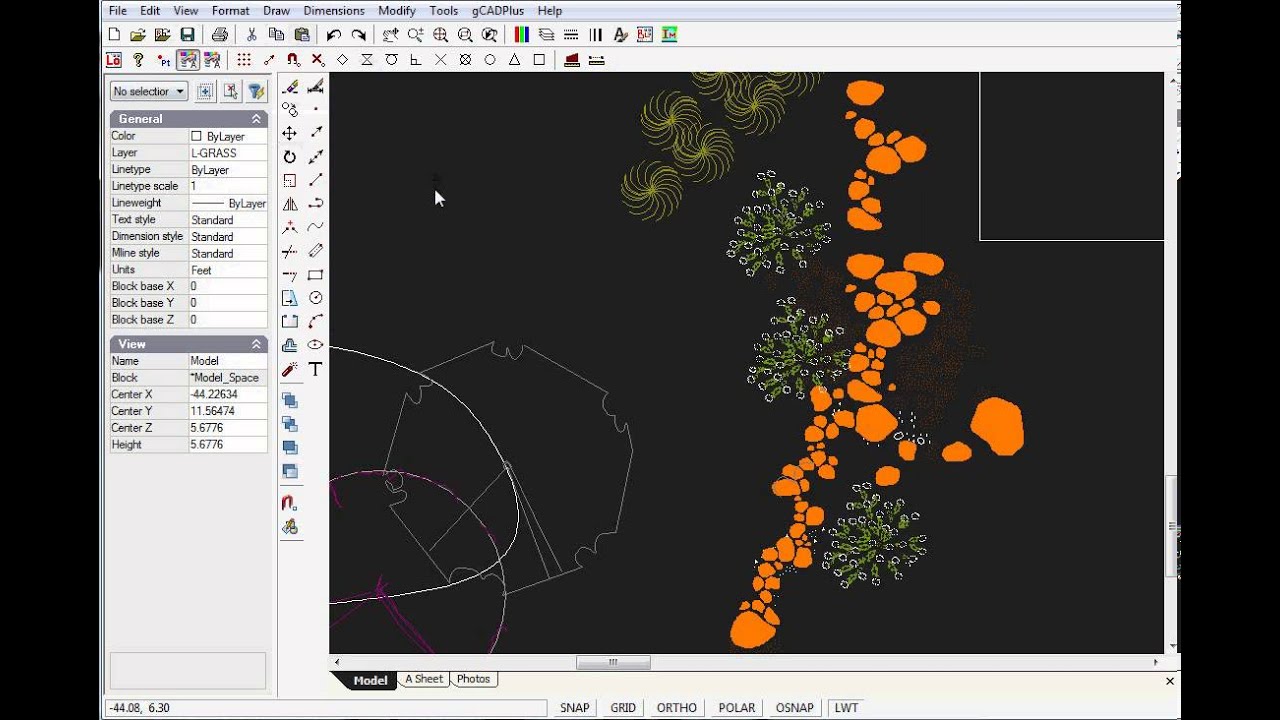1280x720 pixels.
Task: Open the Tools menu
Action: (443, 11)
